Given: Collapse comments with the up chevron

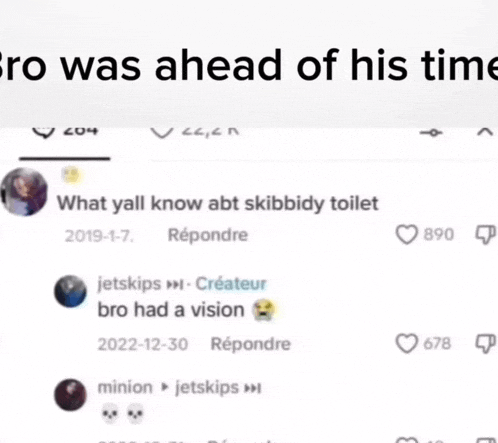Looking at the screenshot, I should [x=485, y=132].
